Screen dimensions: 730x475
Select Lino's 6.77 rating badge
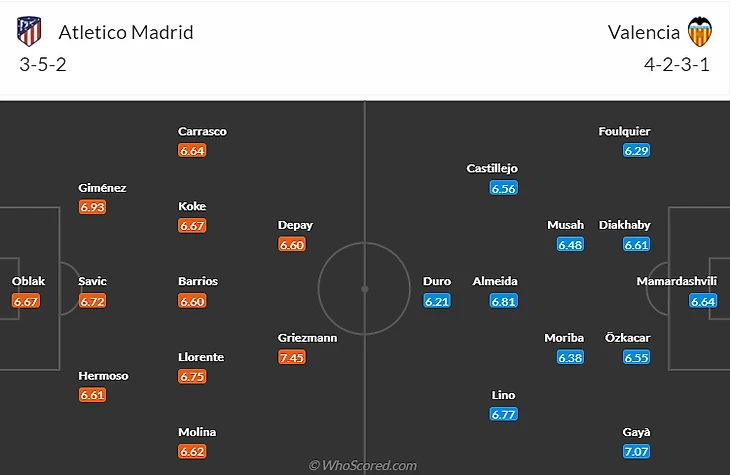click(x=504, y=414)
